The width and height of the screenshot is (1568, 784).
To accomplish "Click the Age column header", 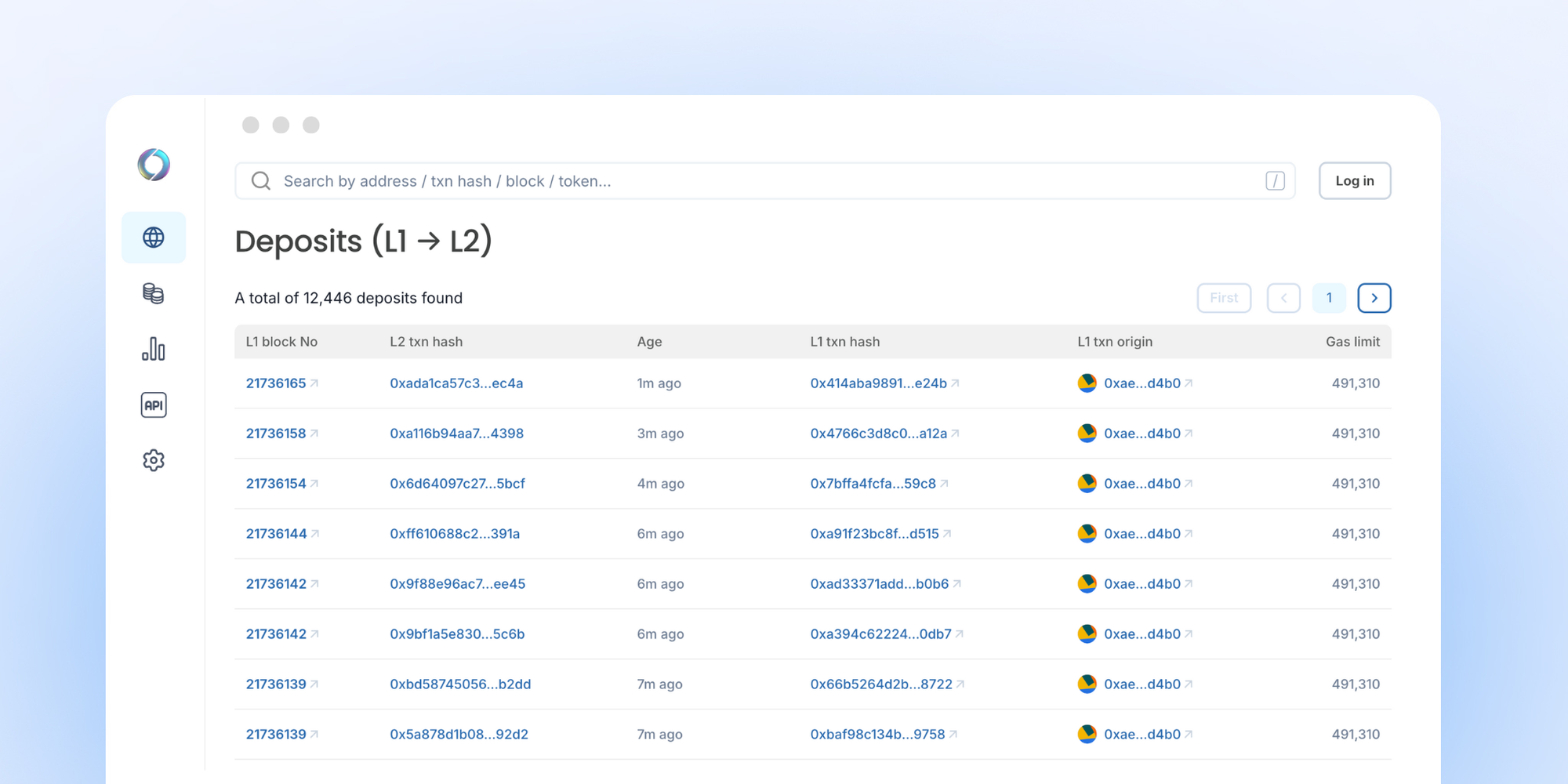I will [x=649, y=342].
